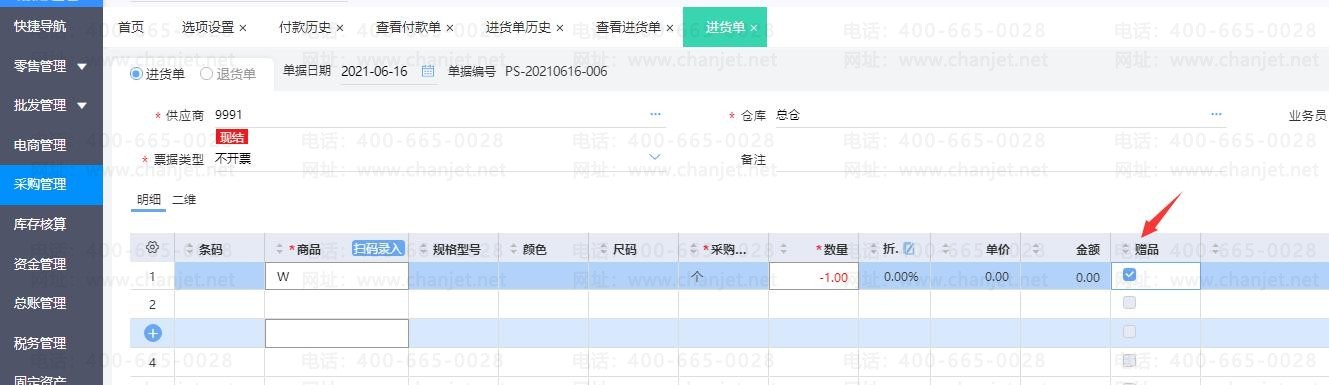This screenshot has height=385, width=1329.
Task: Select the 进货单 radio option
Action: [137, 73]
